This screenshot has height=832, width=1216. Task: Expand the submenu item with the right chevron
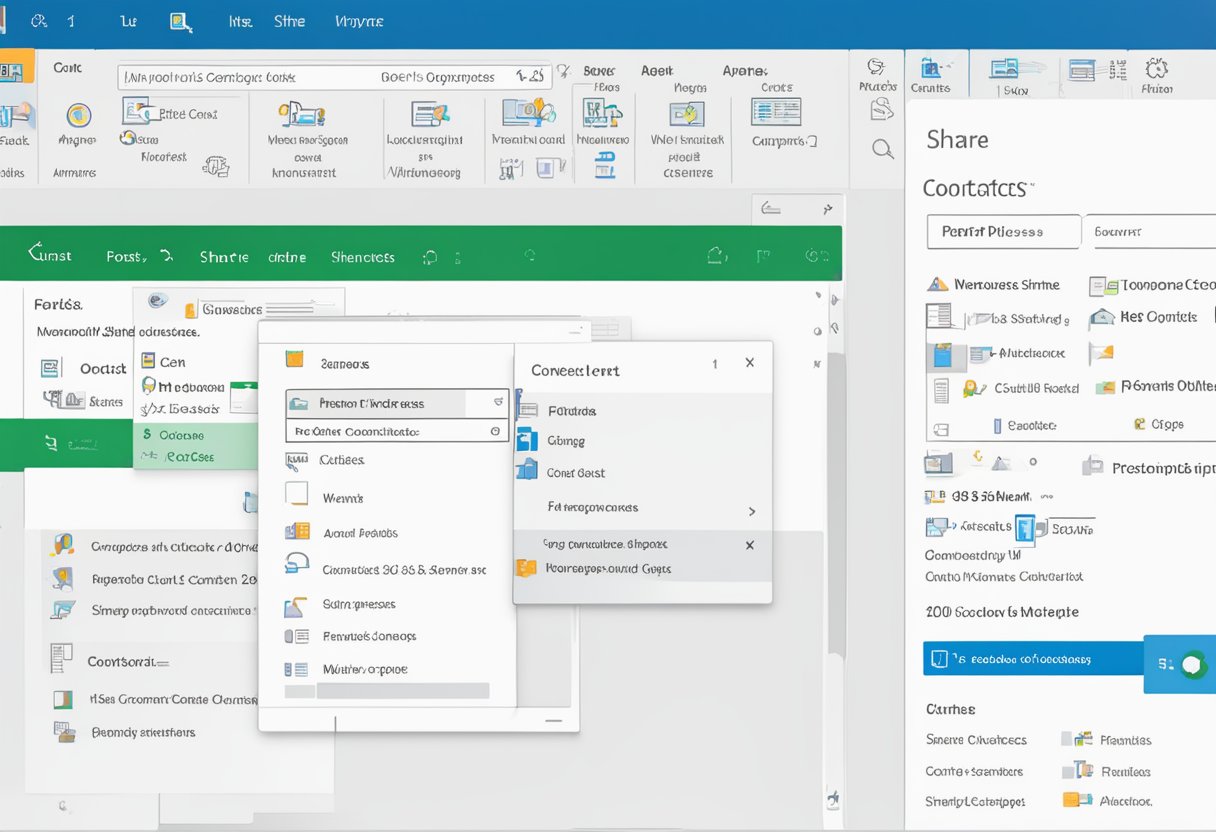(x=752, y=512)
